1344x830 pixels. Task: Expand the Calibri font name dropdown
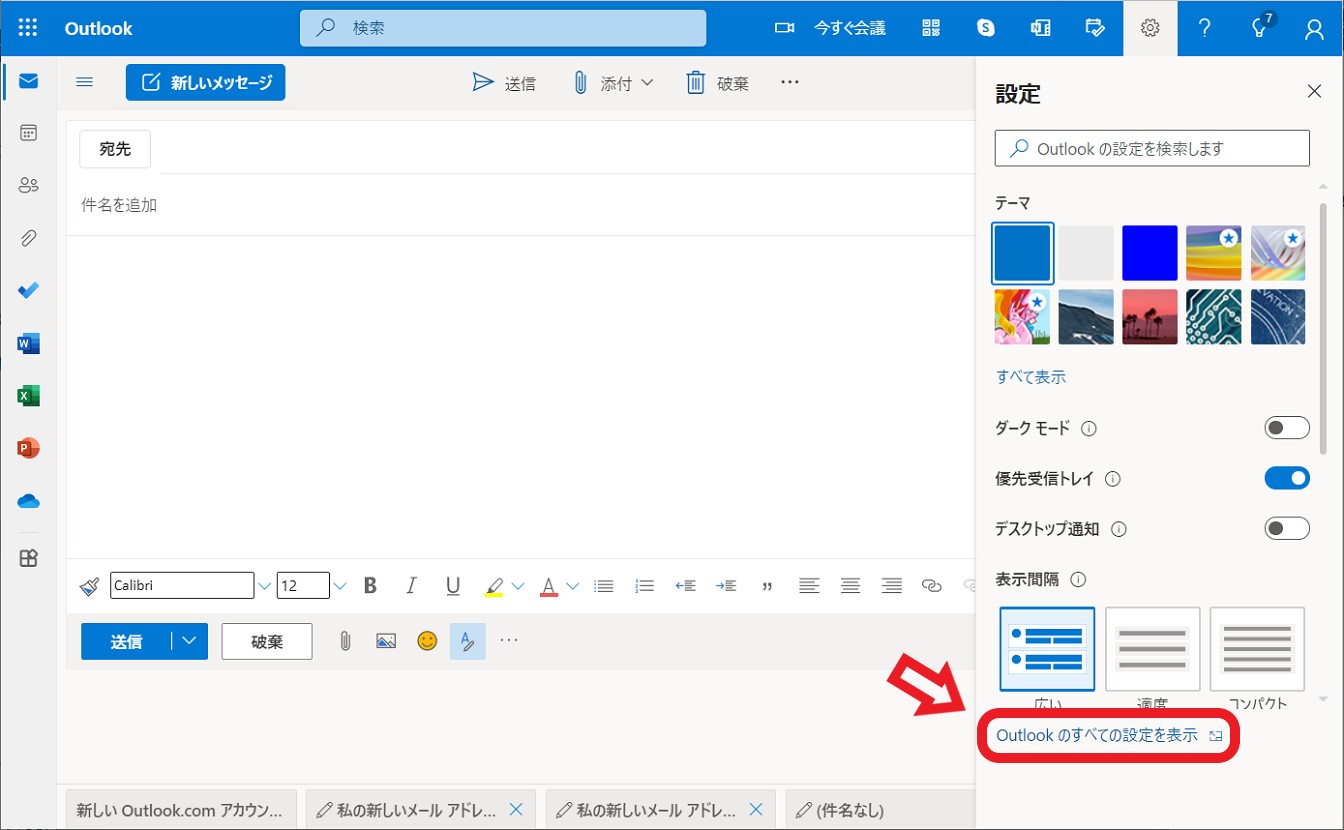pos(264,586)
